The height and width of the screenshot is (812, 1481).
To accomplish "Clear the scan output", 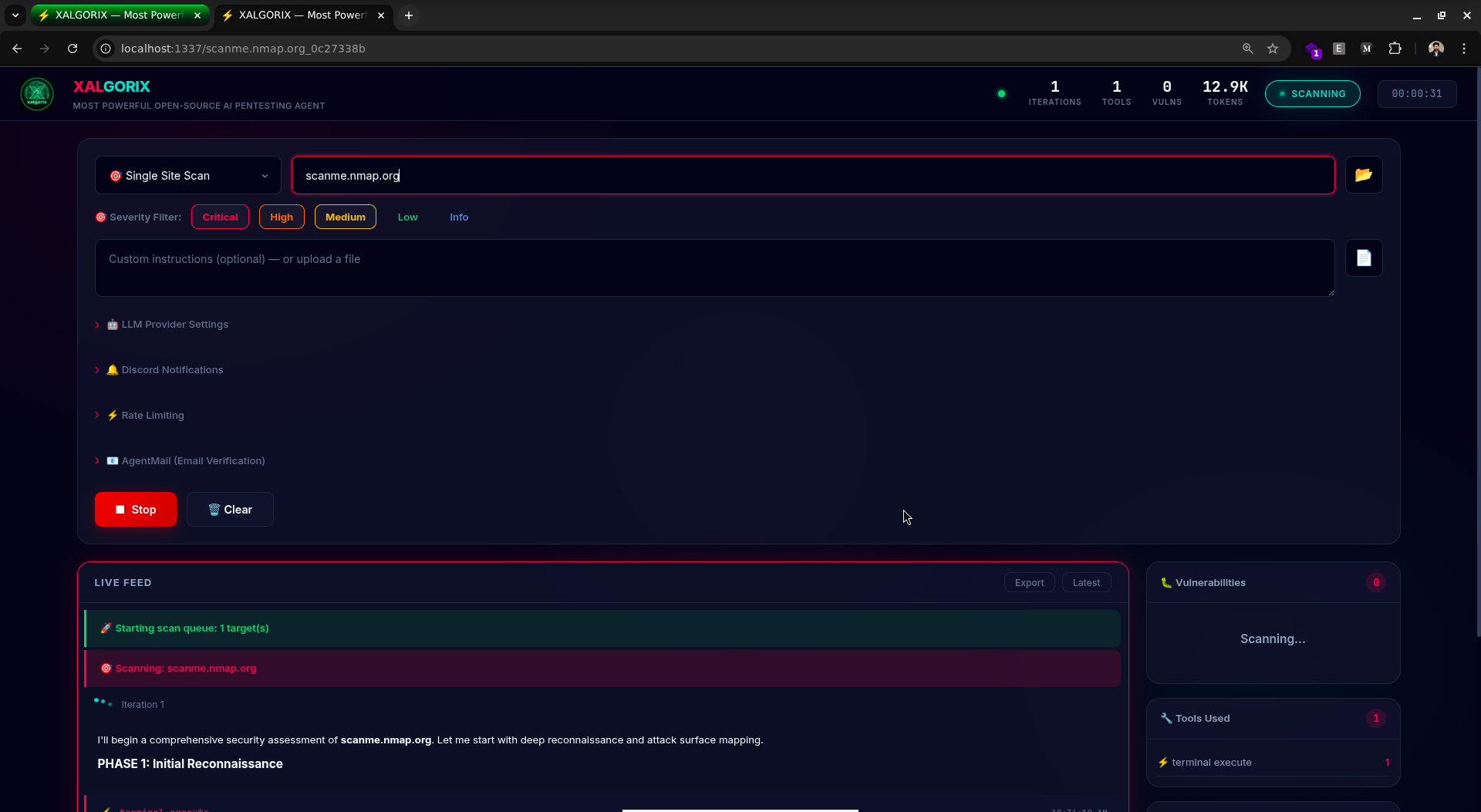I will coord(230,510).
